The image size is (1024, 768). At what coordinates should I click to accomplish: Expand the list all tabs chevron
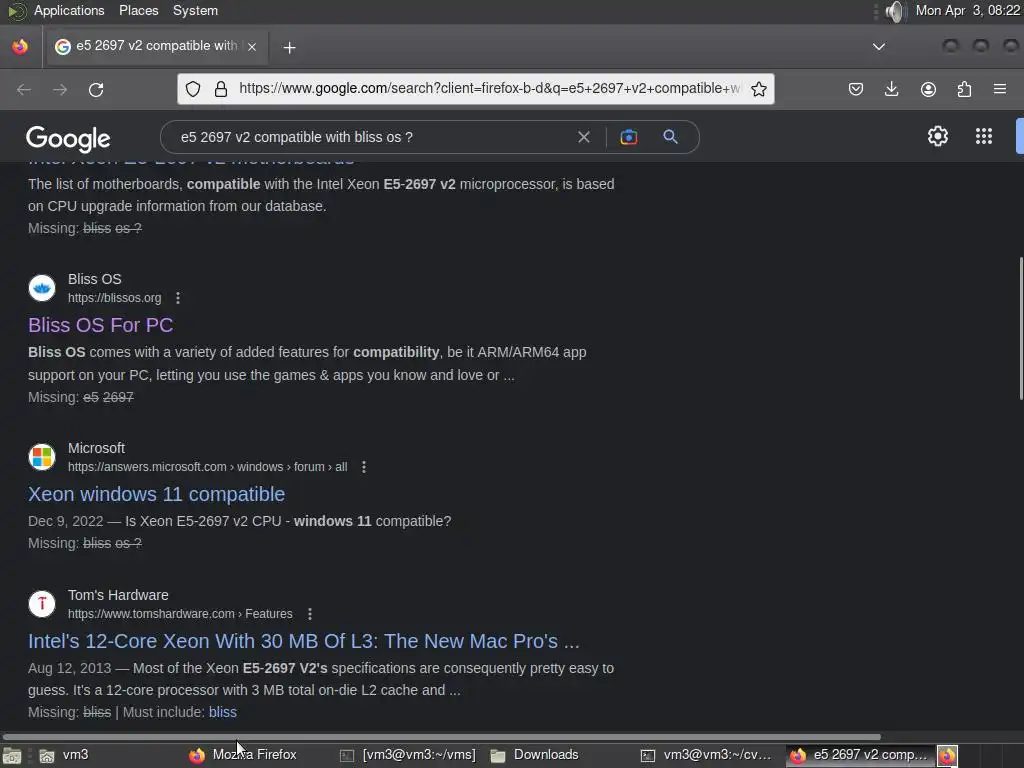[x=879, y=46]
